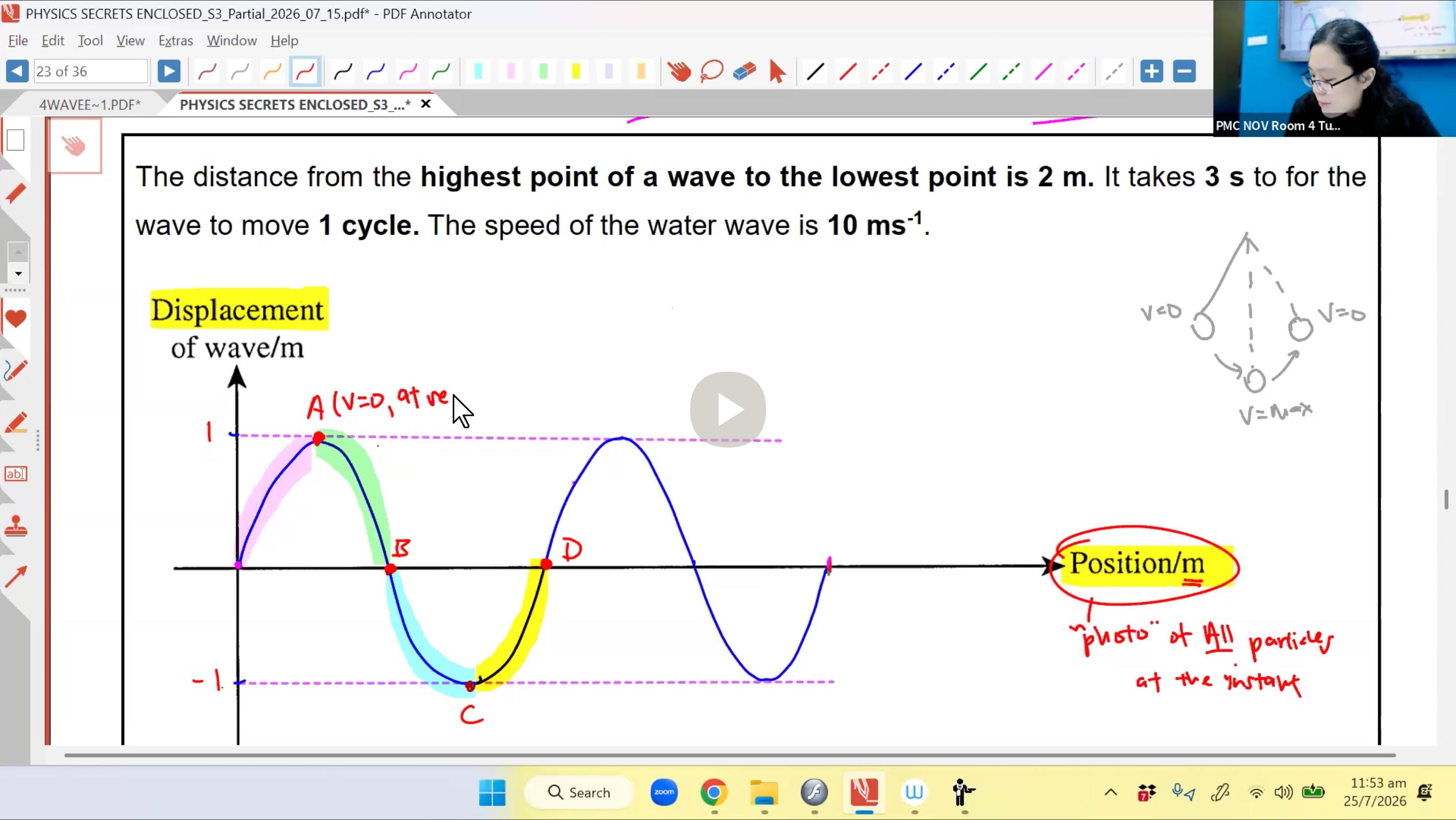
Task: Select the text box tool in the sidebar
Action: (15, 473)
